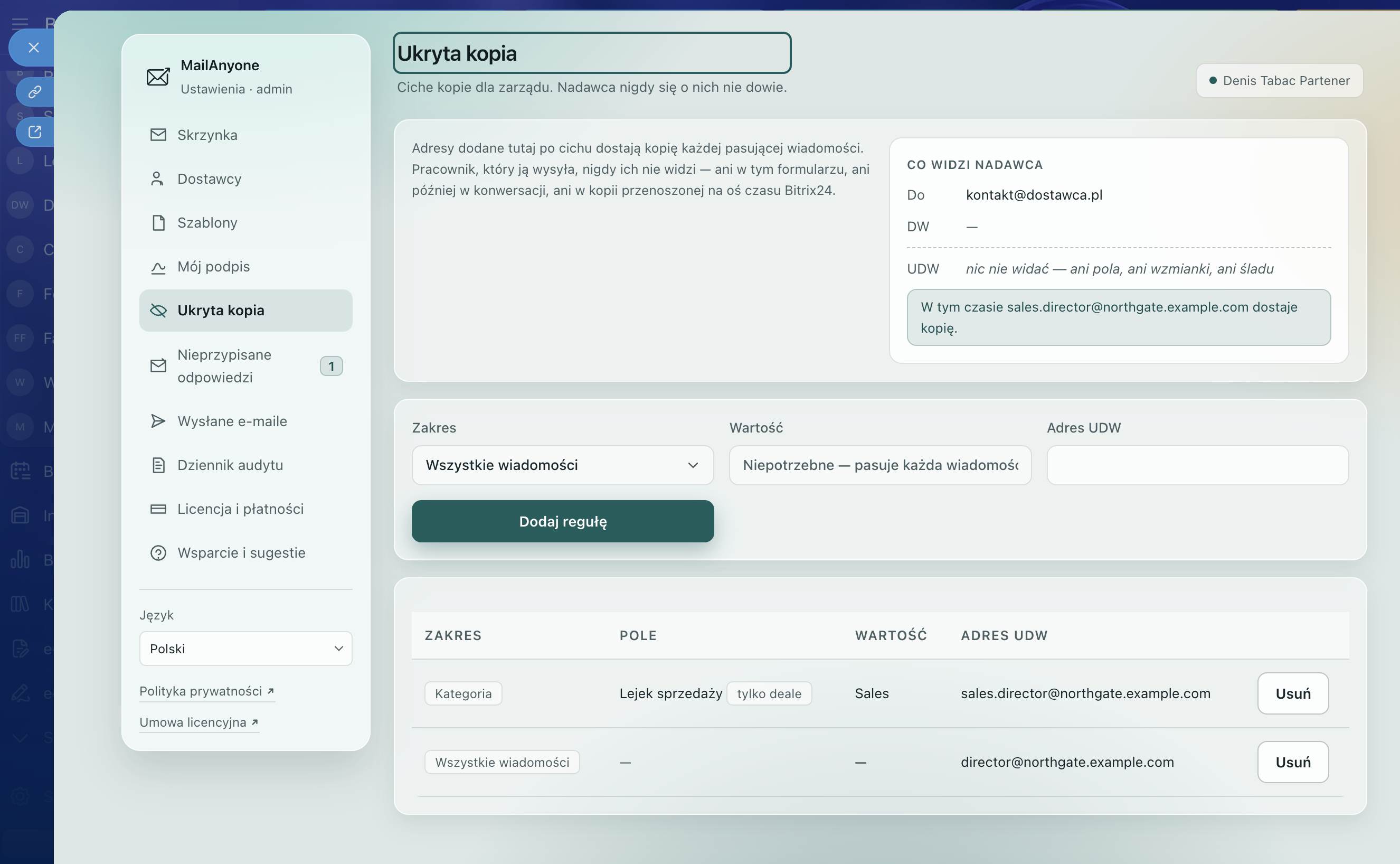The image size is (1400, 864).
Task: Select Mój podpis in sidebar
Action: click(245, 267)
